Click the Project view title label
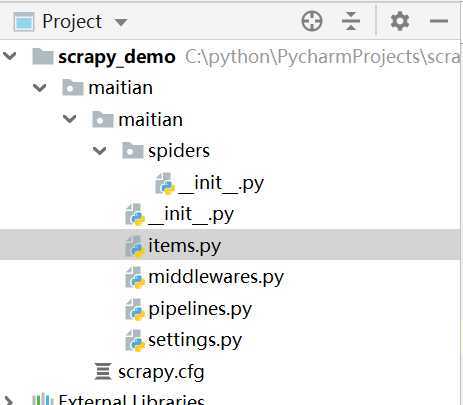The width and height of the screenshot is (463, 405). pos(72,22)
